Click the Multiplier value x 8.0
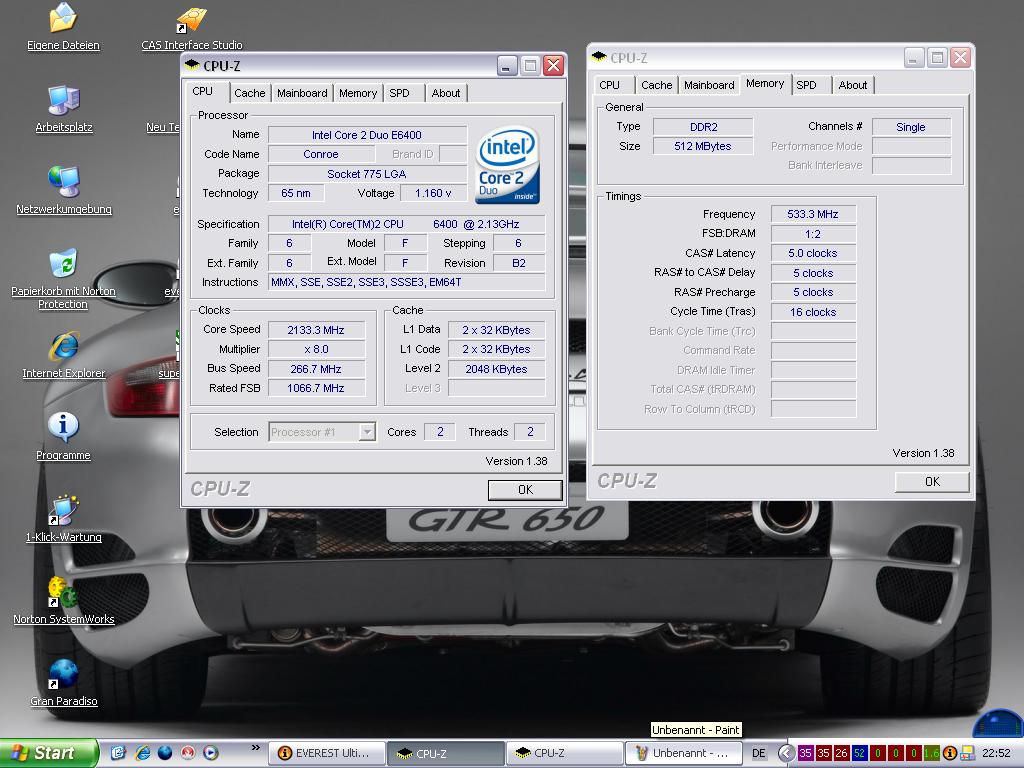The width and height of the screenshot is (1024, 768). (316, 349)
